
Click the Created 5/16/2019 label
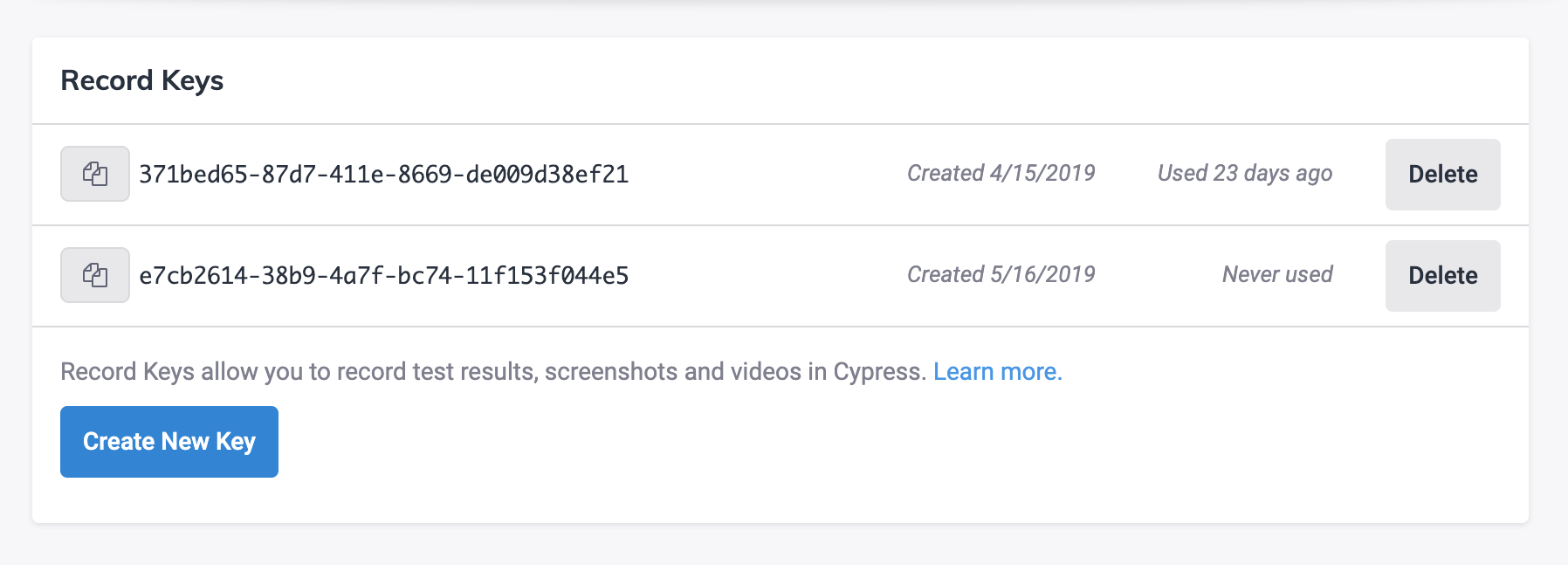tap(1001, 274)
